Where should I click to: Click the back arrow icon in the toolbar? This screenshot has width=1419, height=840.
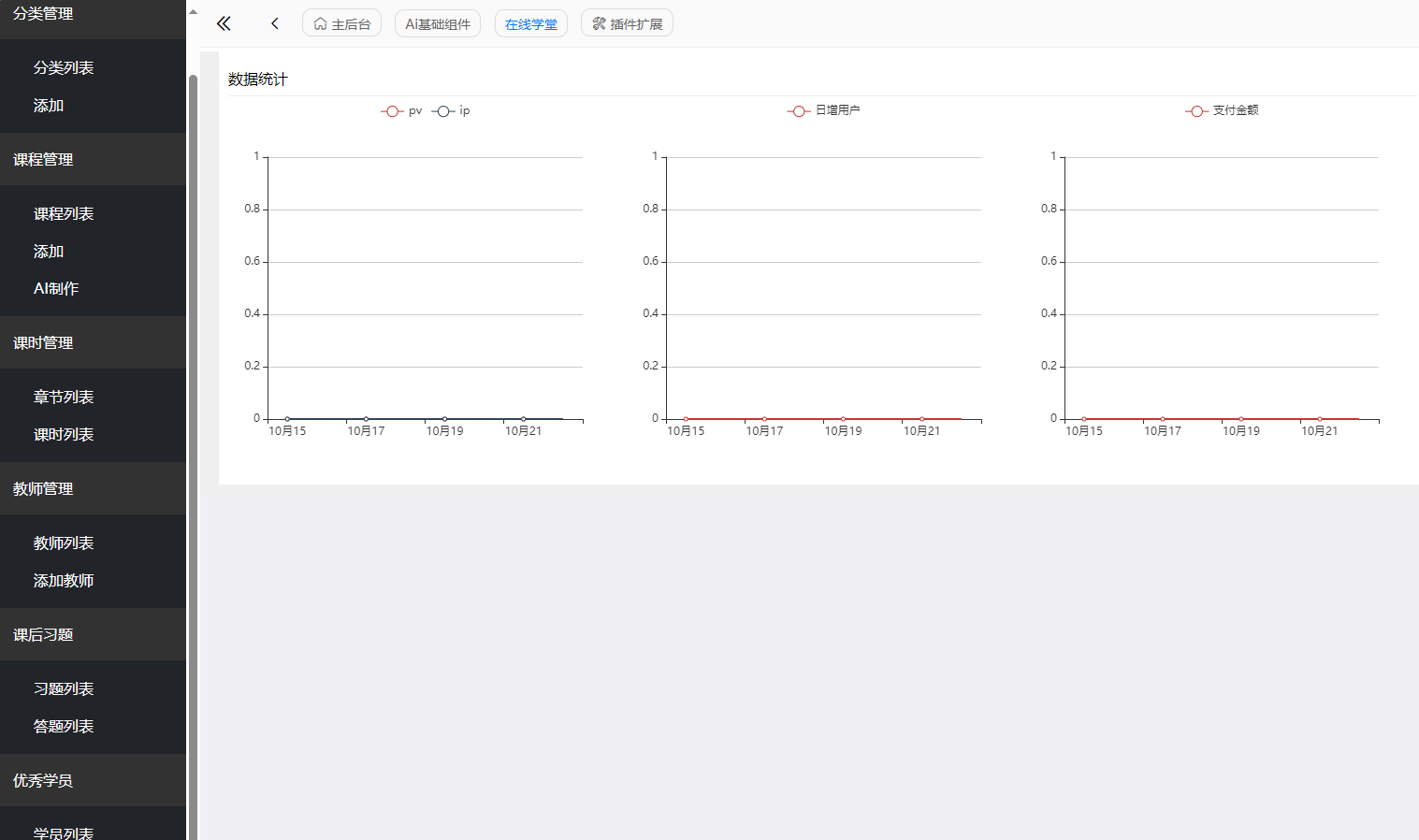(274, 22)
